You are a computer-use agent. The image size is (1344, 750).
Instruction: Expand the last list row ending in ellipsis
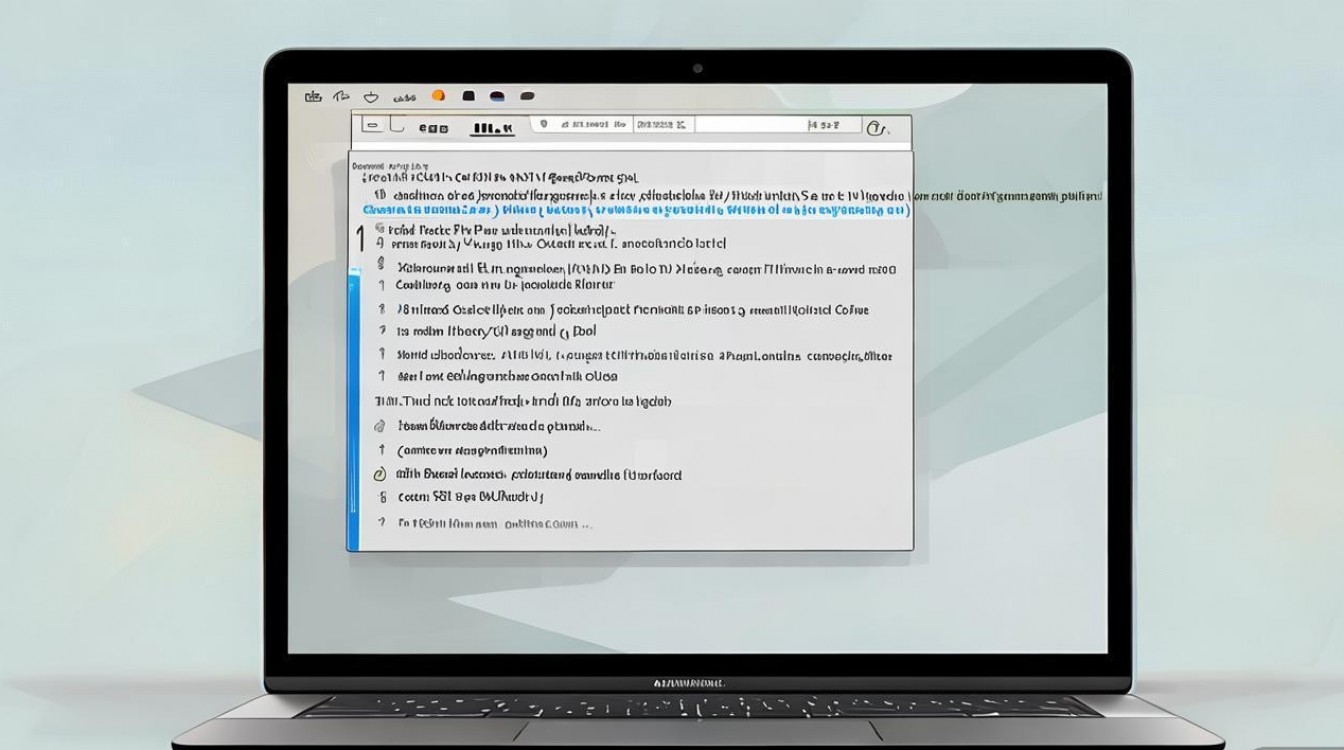click(x=494, y=523)
